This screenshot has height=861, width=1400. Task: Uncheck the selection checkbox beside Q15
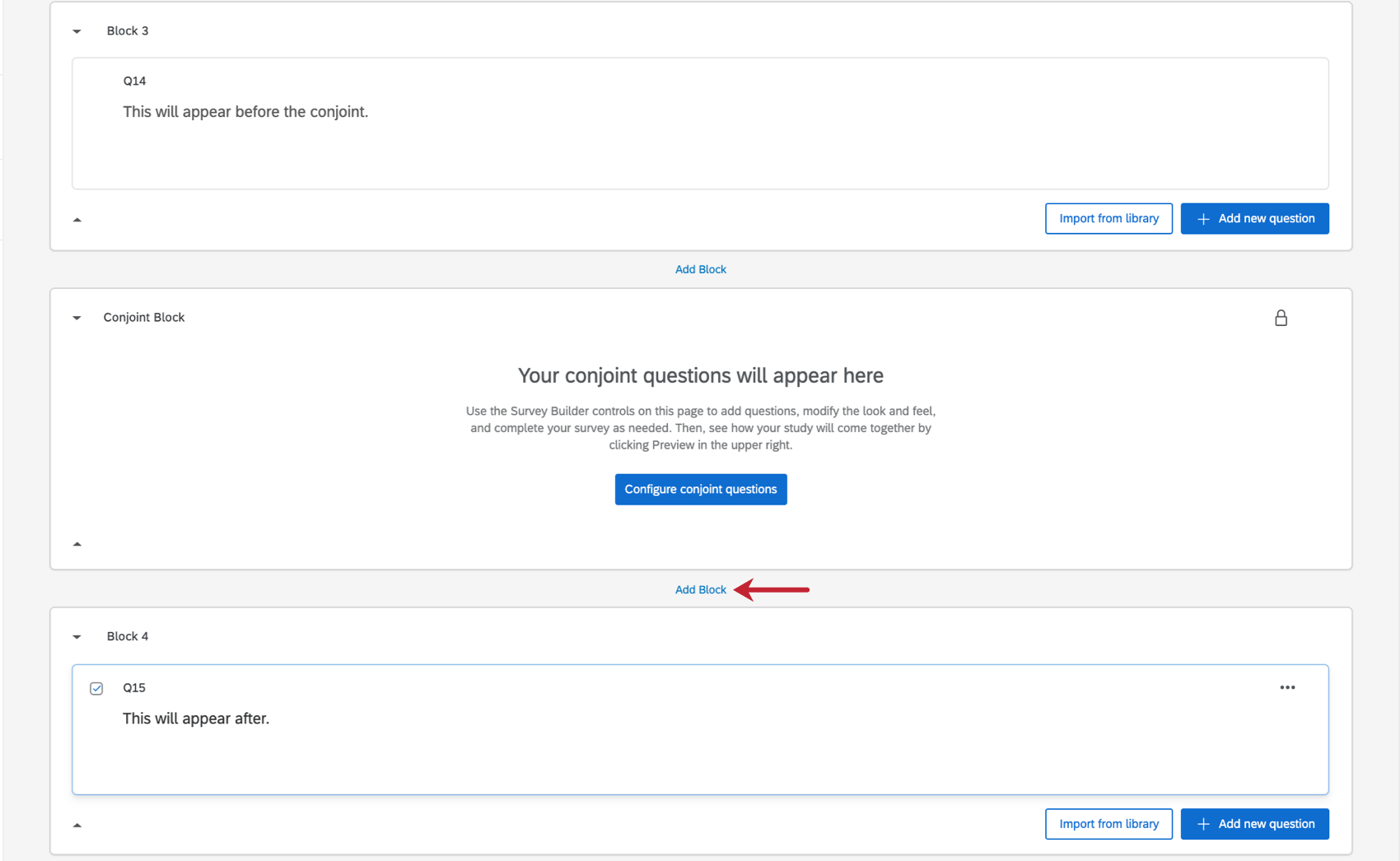click(97, 687)
